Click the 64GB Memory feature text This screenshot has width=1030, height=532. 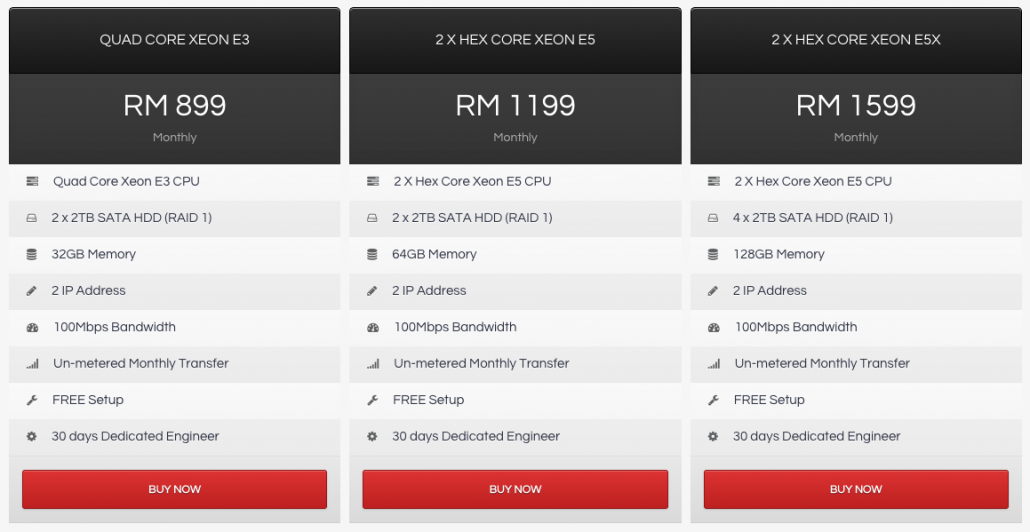tap(434, 254)
